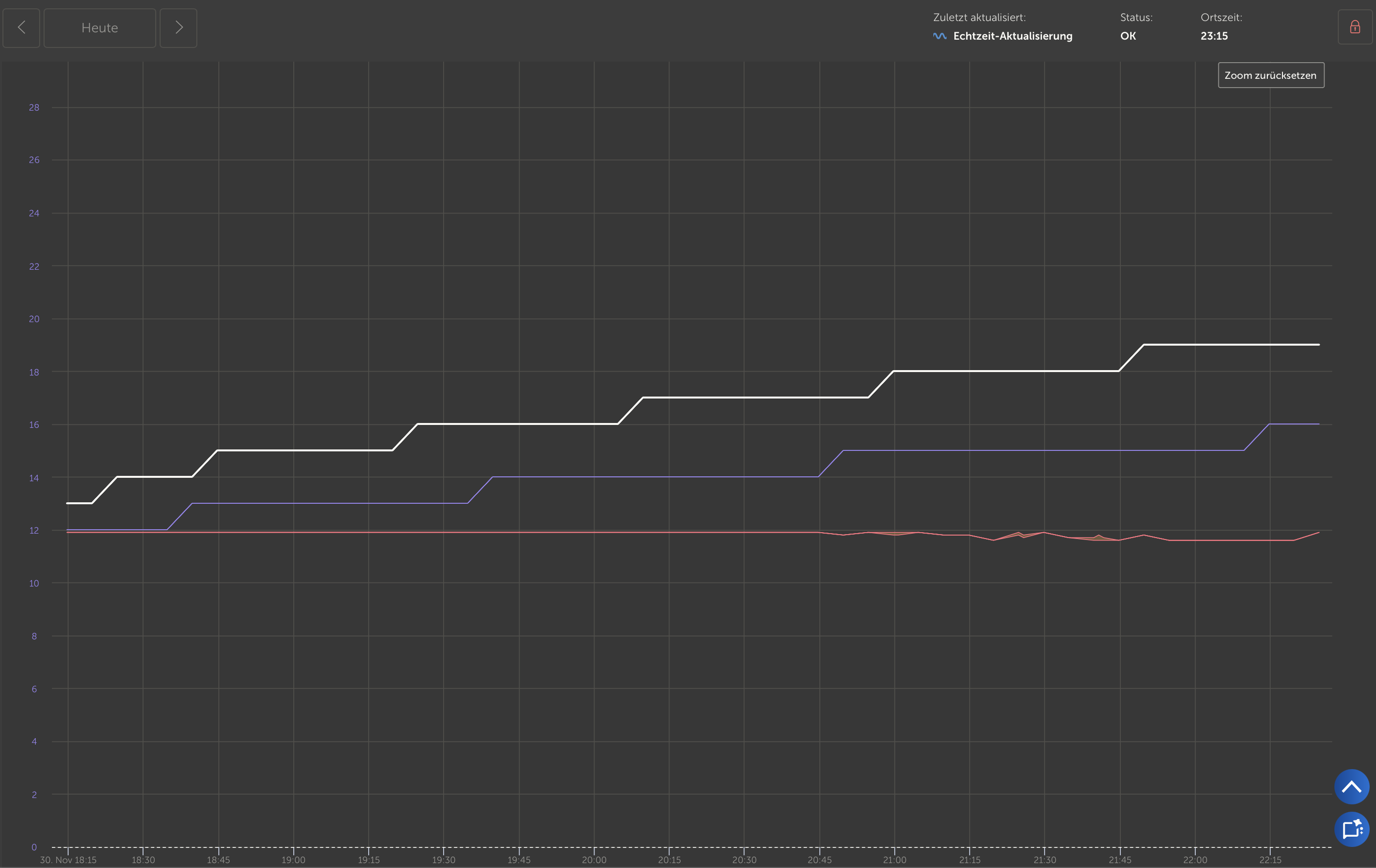Viewport: 1376px width, 868px height.
Task: Select the 21:00 time axis marker
Action: tap(894, 859)
